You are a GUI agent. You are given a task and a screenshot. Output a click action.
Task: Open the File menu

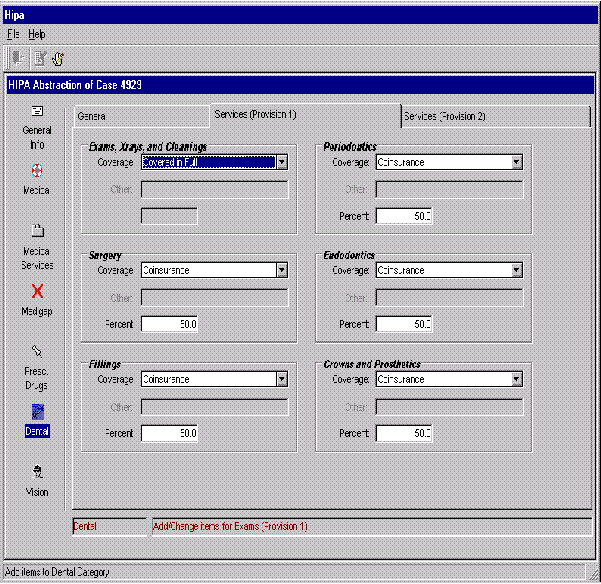tap(13, 34)
